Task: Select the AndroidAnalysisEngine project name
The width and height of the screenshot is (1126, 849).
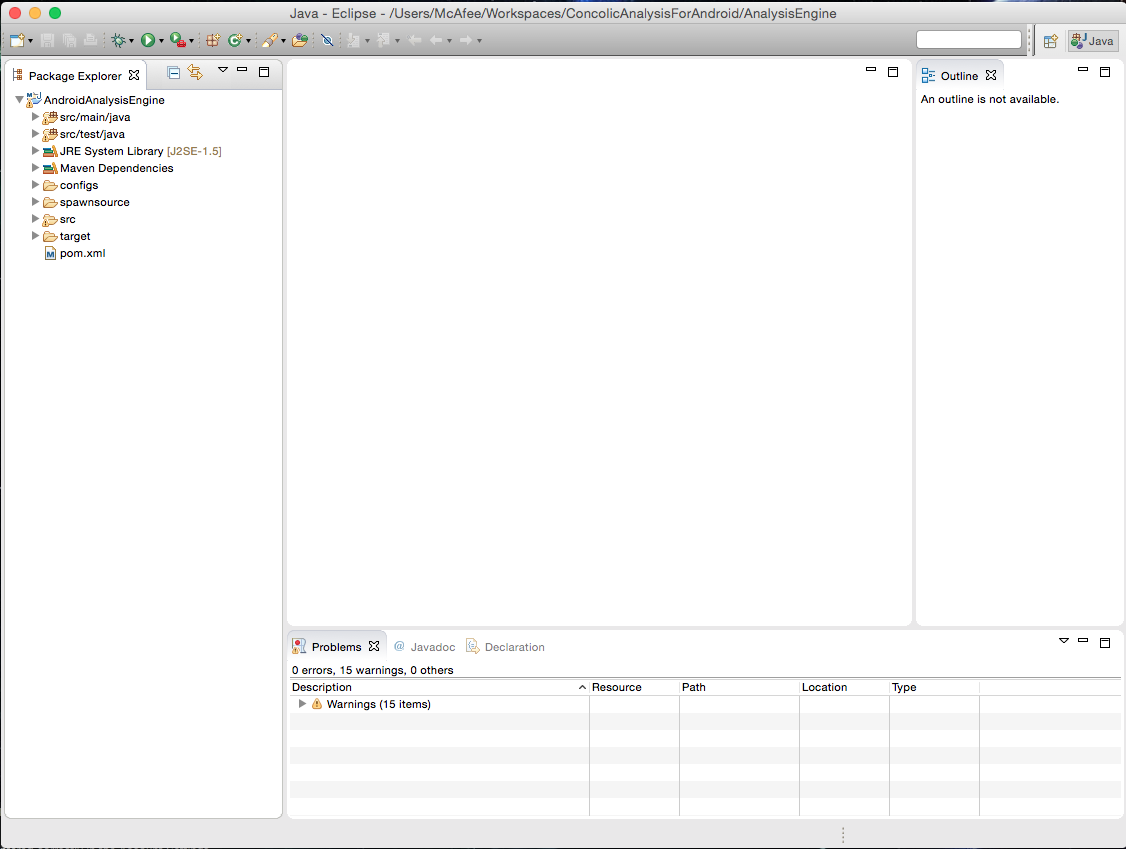Action: point(104,100)
